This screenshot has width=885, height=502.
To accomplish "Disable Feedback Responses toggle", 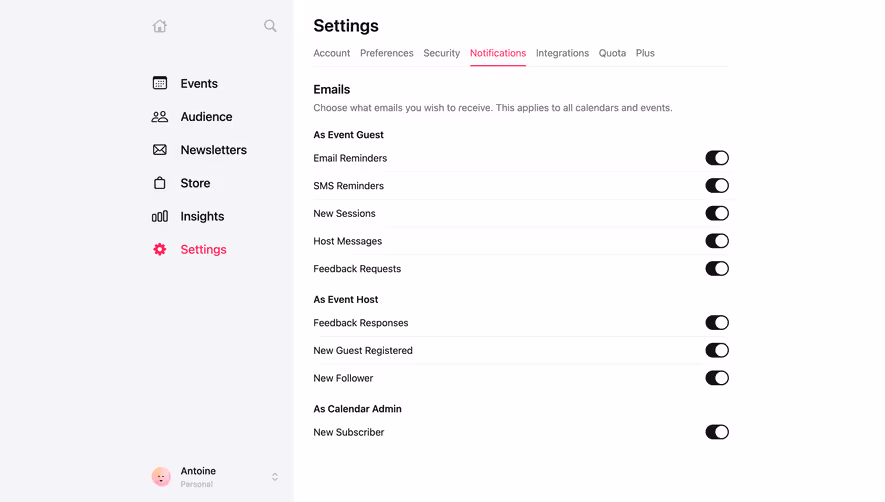I will coord(717,323).
